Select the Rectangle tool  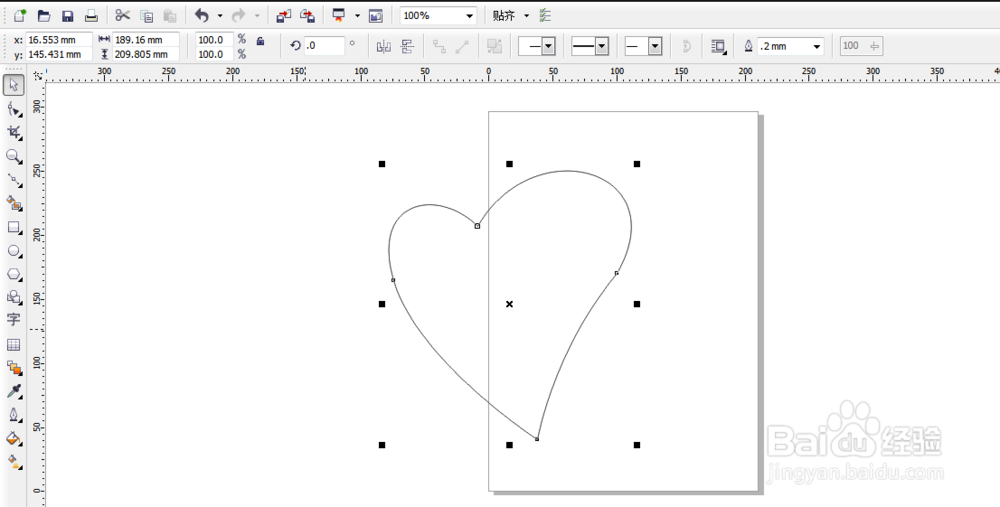(14, 228)
